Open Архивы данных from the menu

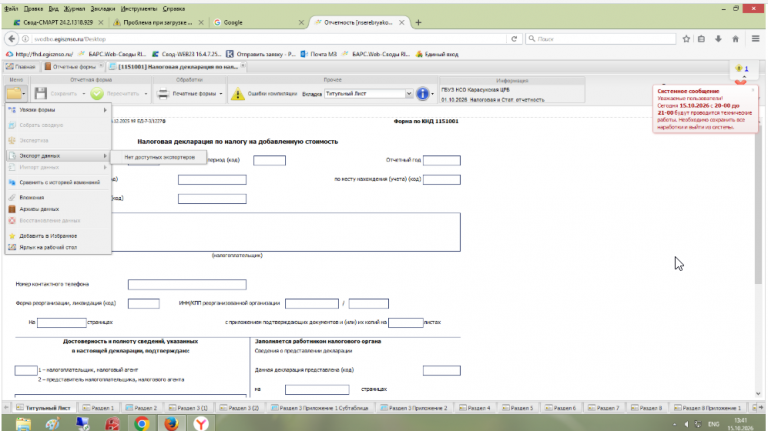pos(58,209)
